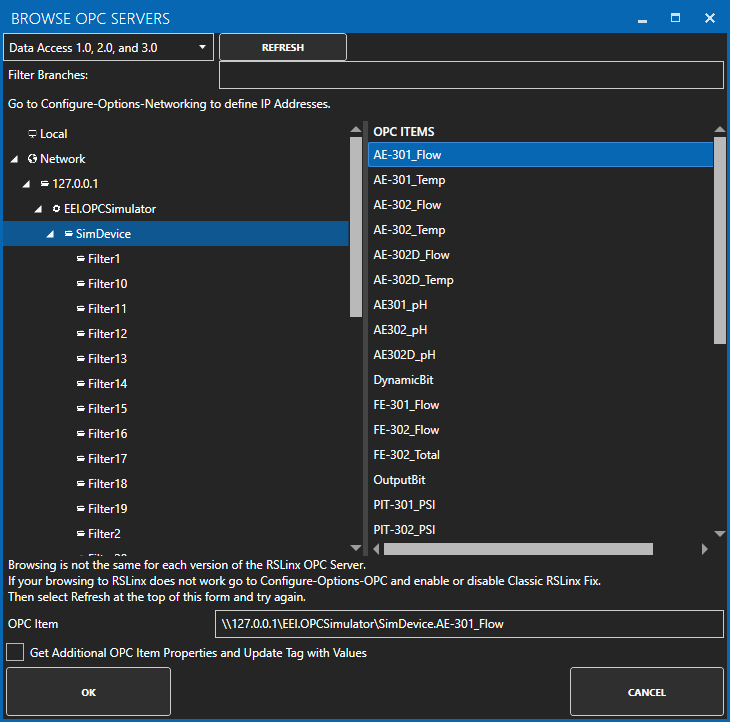This screenshot has height=722, width=730.
Task: Enable Get Additional OPC Item Properties checkbox
Action: pyautogui.click(x=15, y=653)
